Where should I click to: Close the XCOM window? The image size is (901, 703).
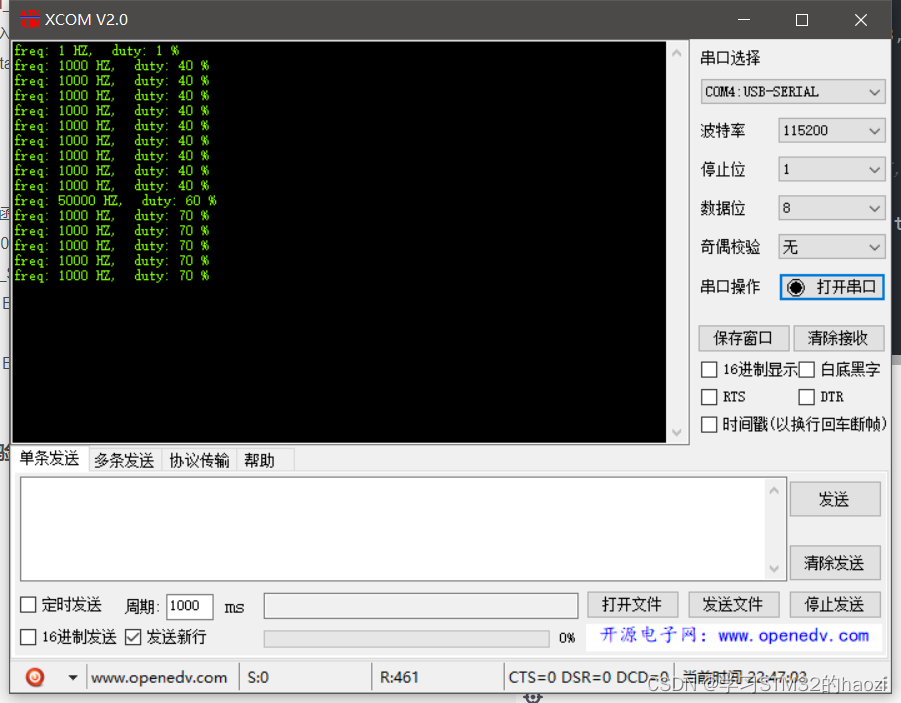click(861, 20)
